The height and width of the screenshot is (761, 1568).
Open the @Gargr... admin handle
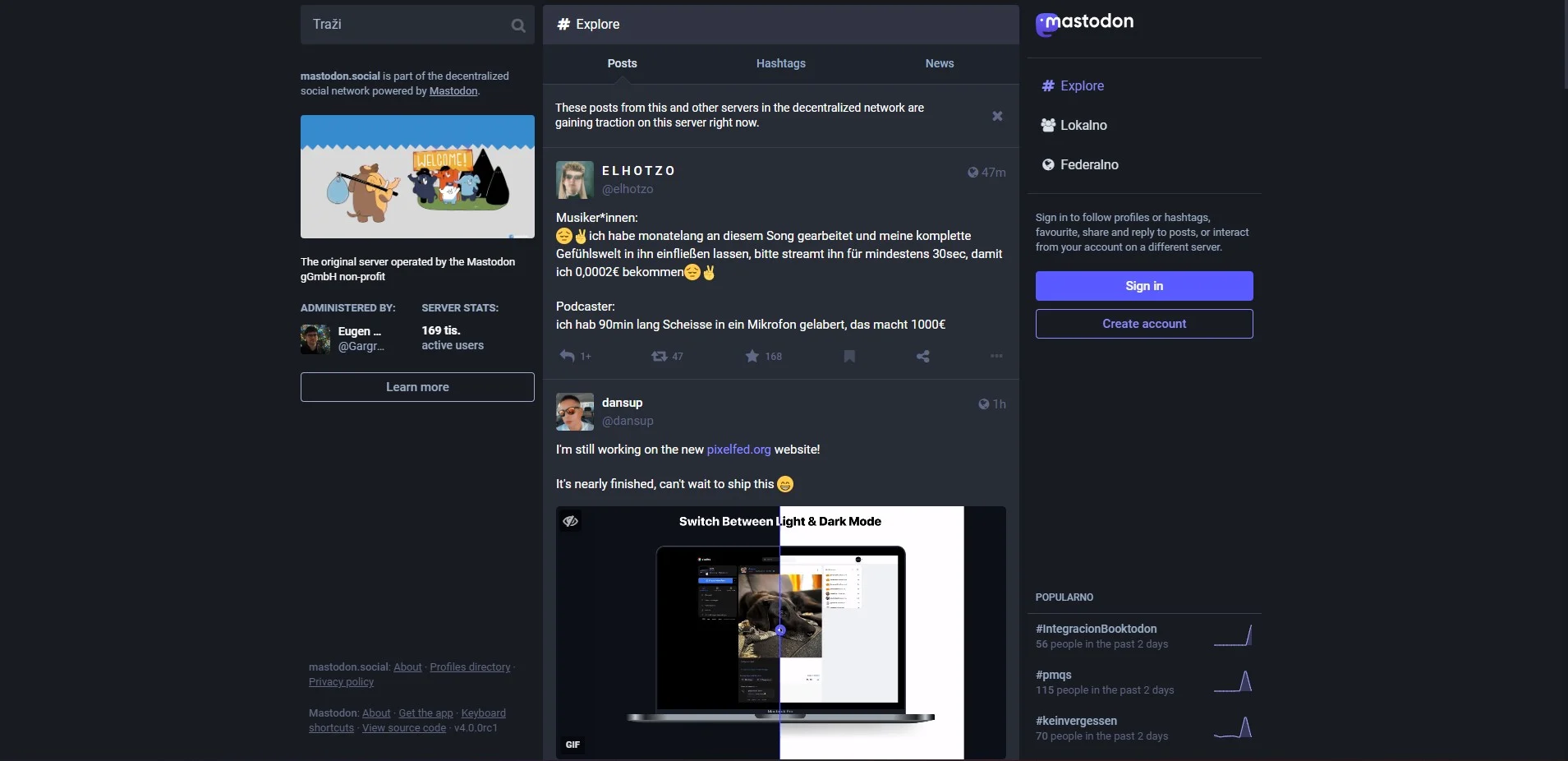click(361, 346)
